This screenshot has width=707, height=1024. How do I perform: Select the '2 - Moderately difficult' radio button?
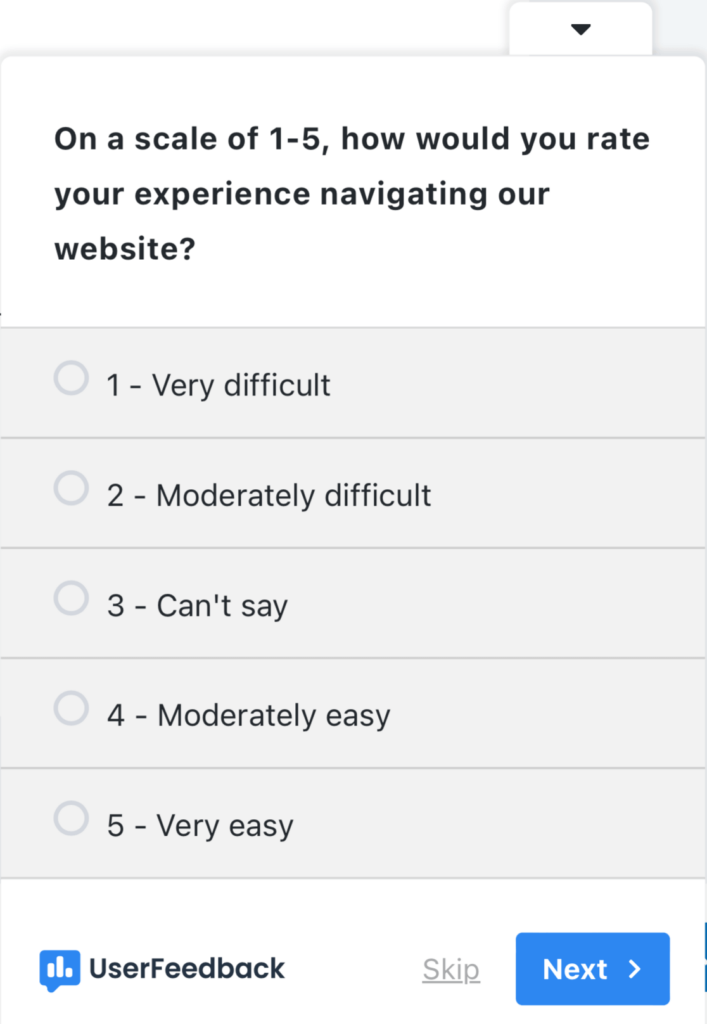tap(70, 488)
